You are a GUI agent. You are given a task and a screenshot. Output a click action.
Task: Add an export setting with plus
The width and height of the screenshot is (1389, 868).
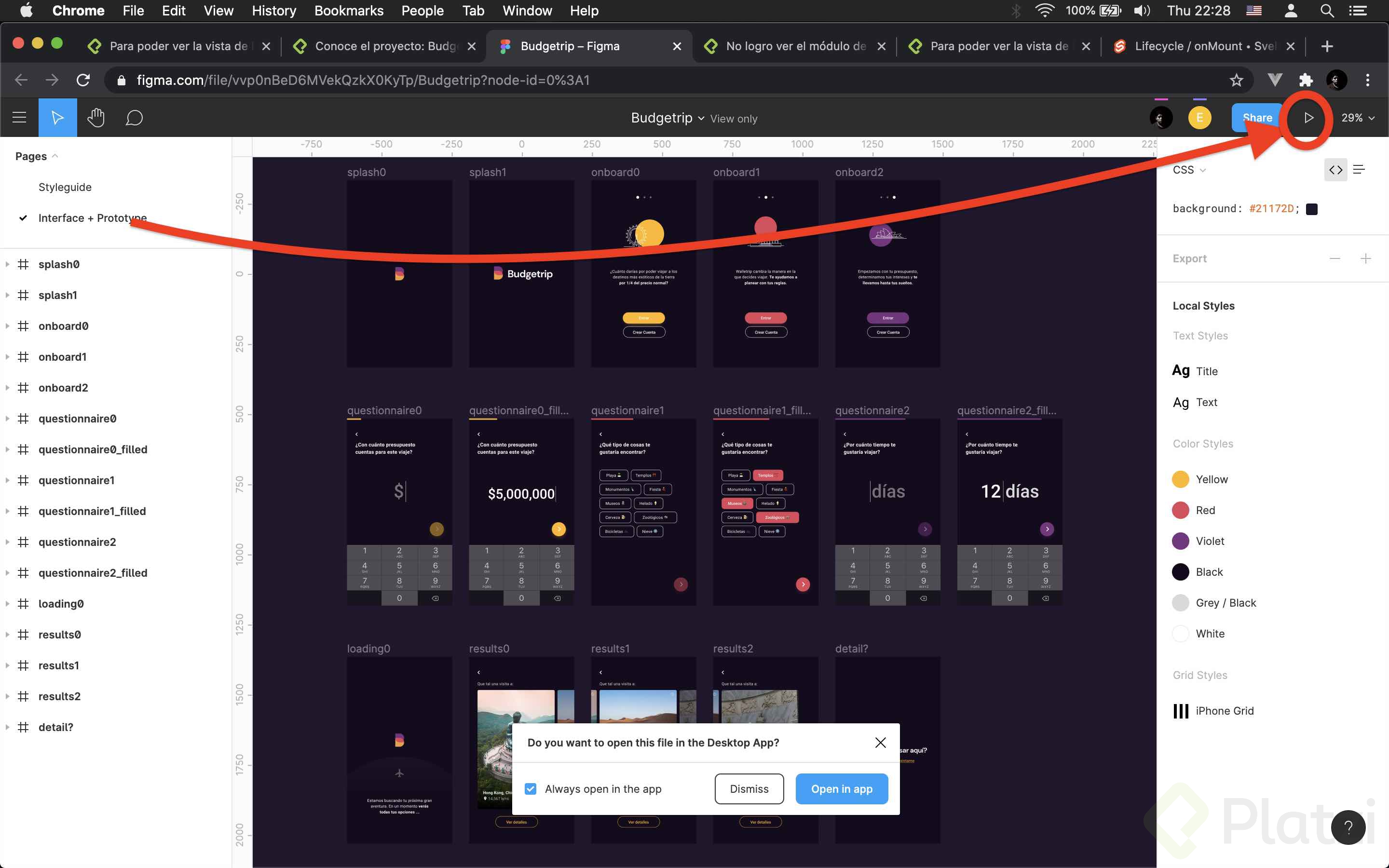[1365, 258]
